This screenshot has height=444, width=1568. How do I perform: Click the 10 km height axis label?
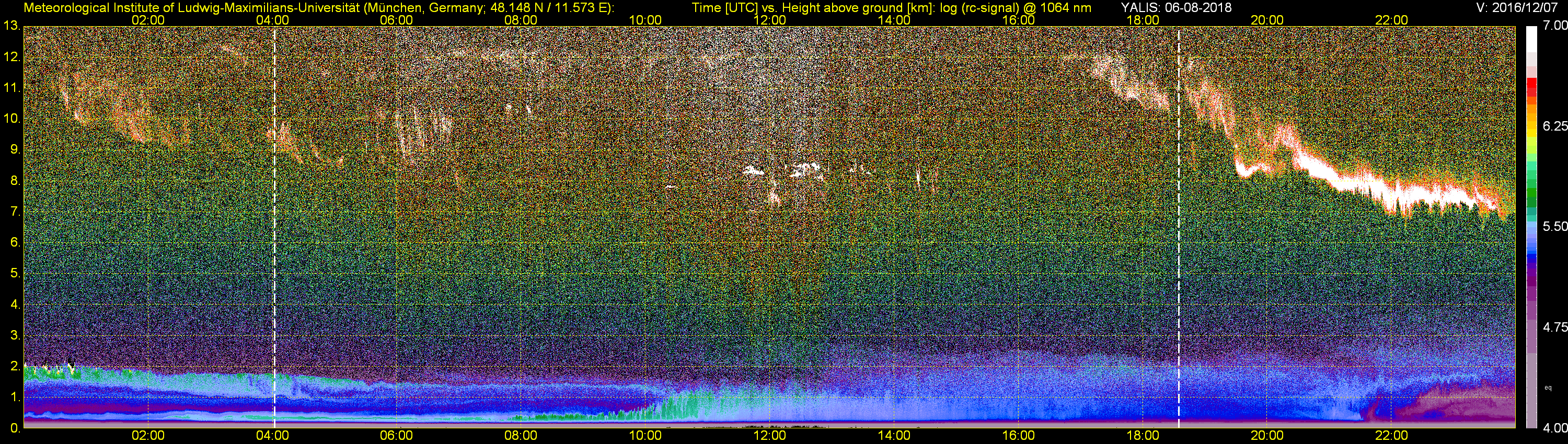pyautogui.click(x=12, y=119)
